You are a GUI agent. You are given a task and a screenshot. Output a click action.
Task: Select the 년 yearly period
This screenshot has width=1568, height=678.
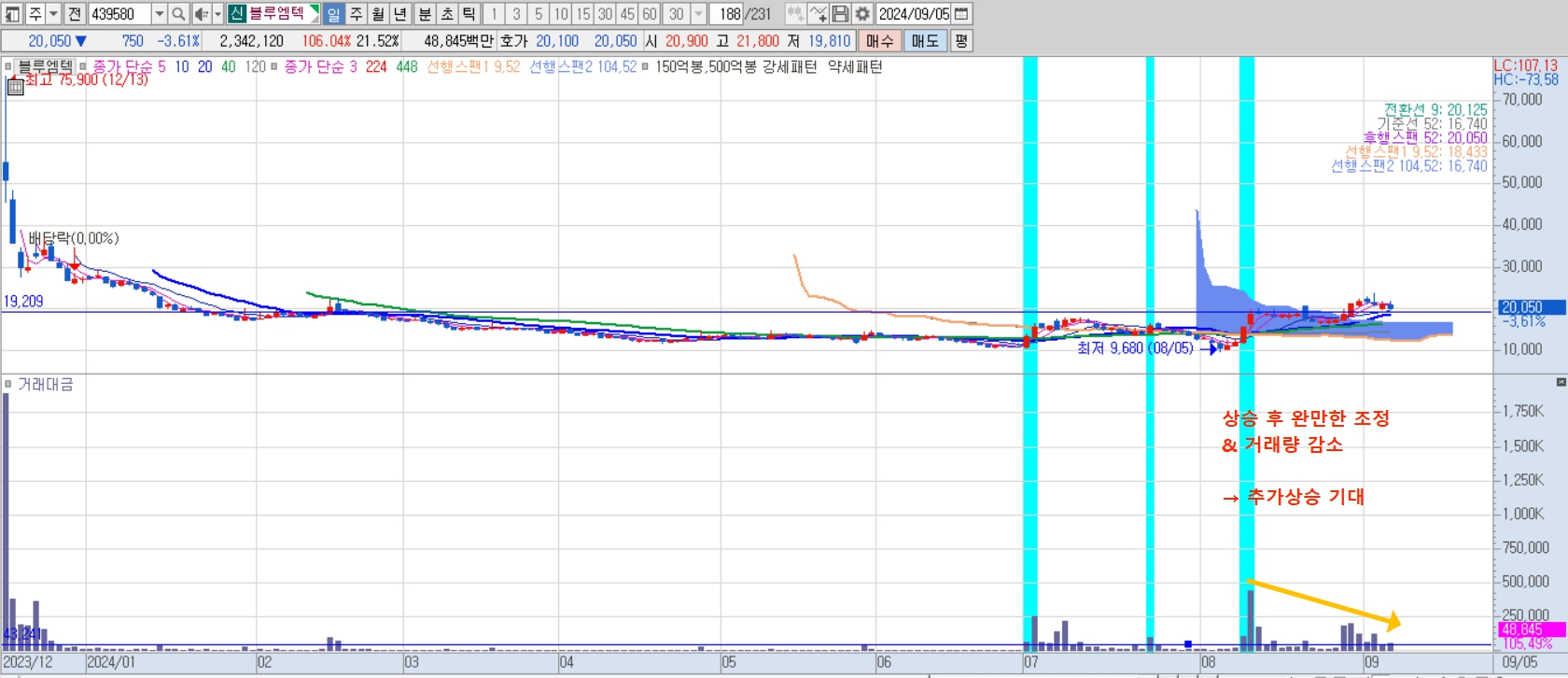[400, 14]
